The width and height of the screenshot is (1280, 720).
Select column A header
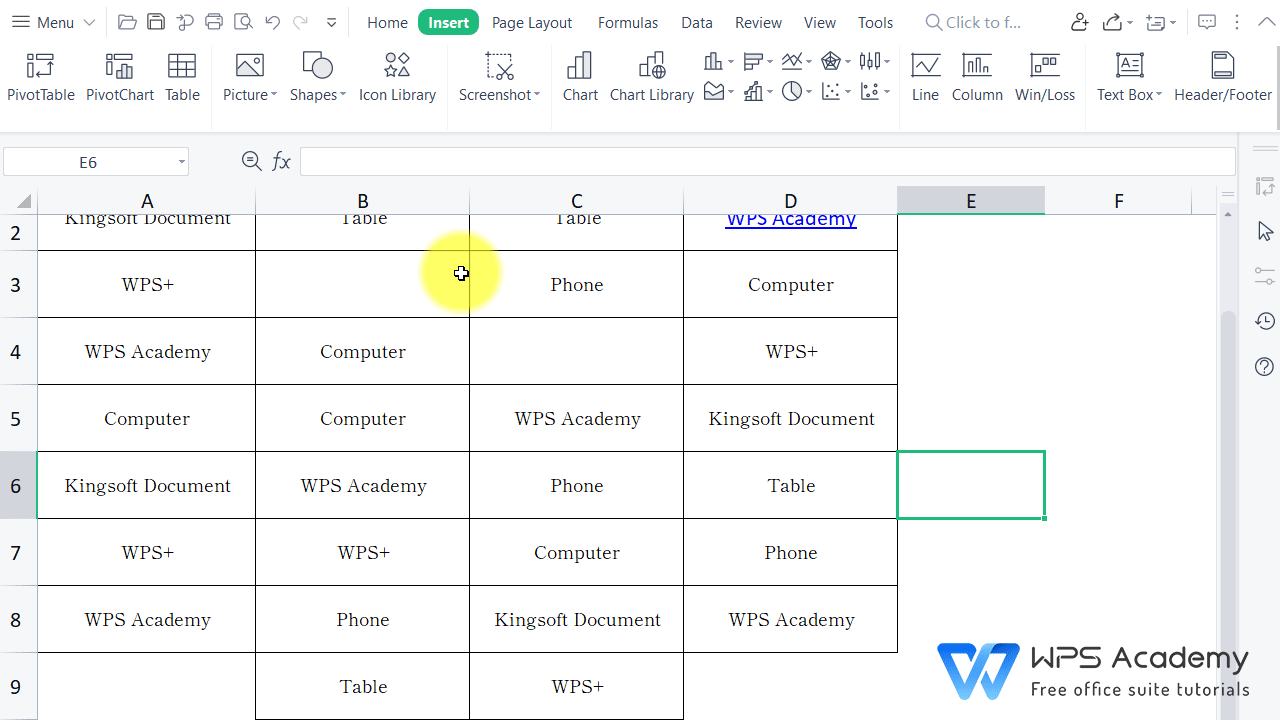tap(147, 201)
